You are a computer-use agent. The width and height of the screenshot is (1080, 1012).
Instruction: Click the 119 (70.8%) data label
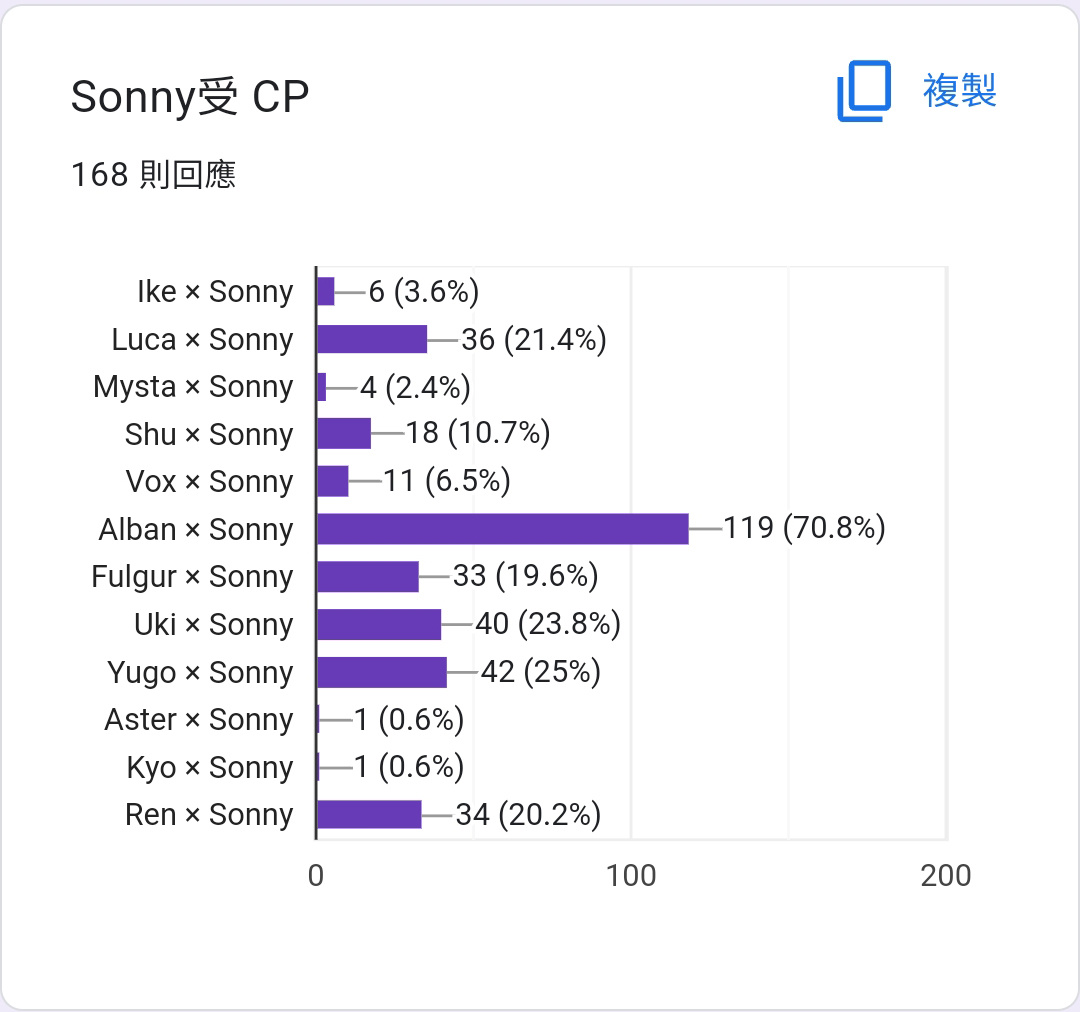pyautogui.click(x=804, y=528)
